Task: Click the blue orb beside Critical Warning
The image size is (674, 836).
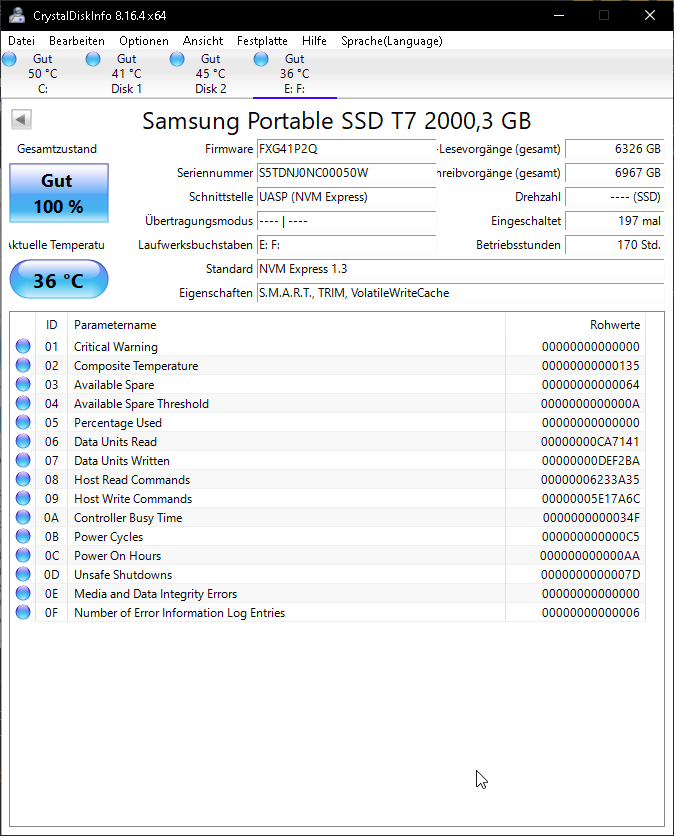Action: [23, 346]
